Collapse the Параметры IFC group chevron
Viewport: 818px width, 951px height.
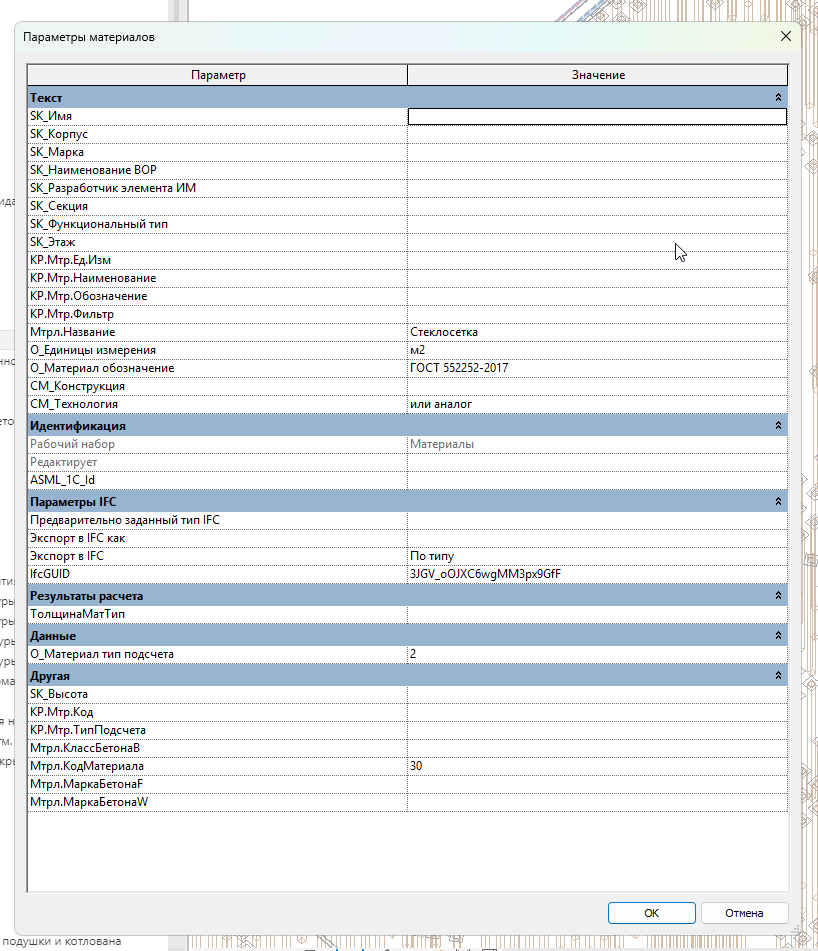(x=778, y=501)
